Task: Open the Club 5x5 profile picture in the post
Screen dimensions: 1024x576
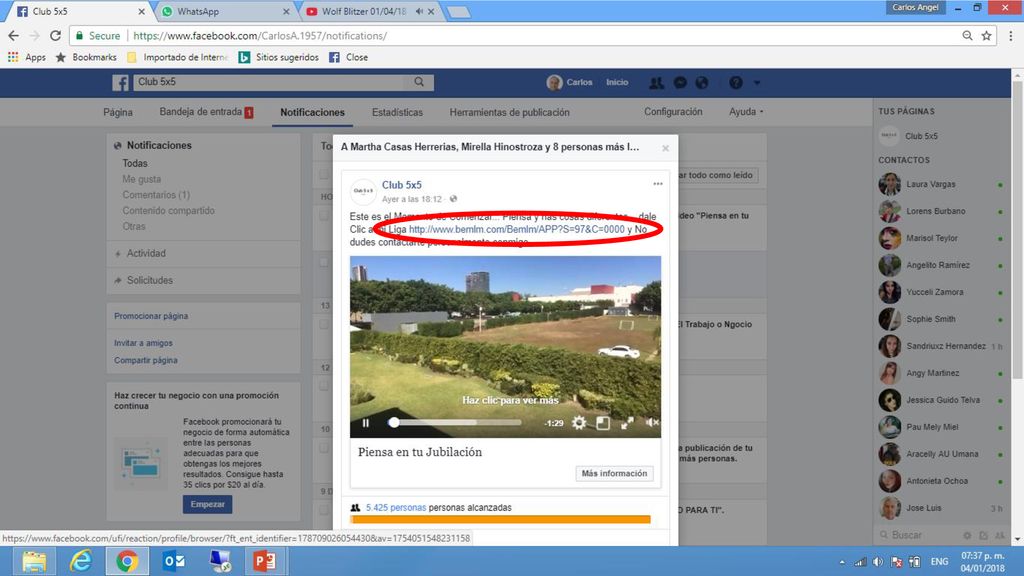Action: coord(363,191)
